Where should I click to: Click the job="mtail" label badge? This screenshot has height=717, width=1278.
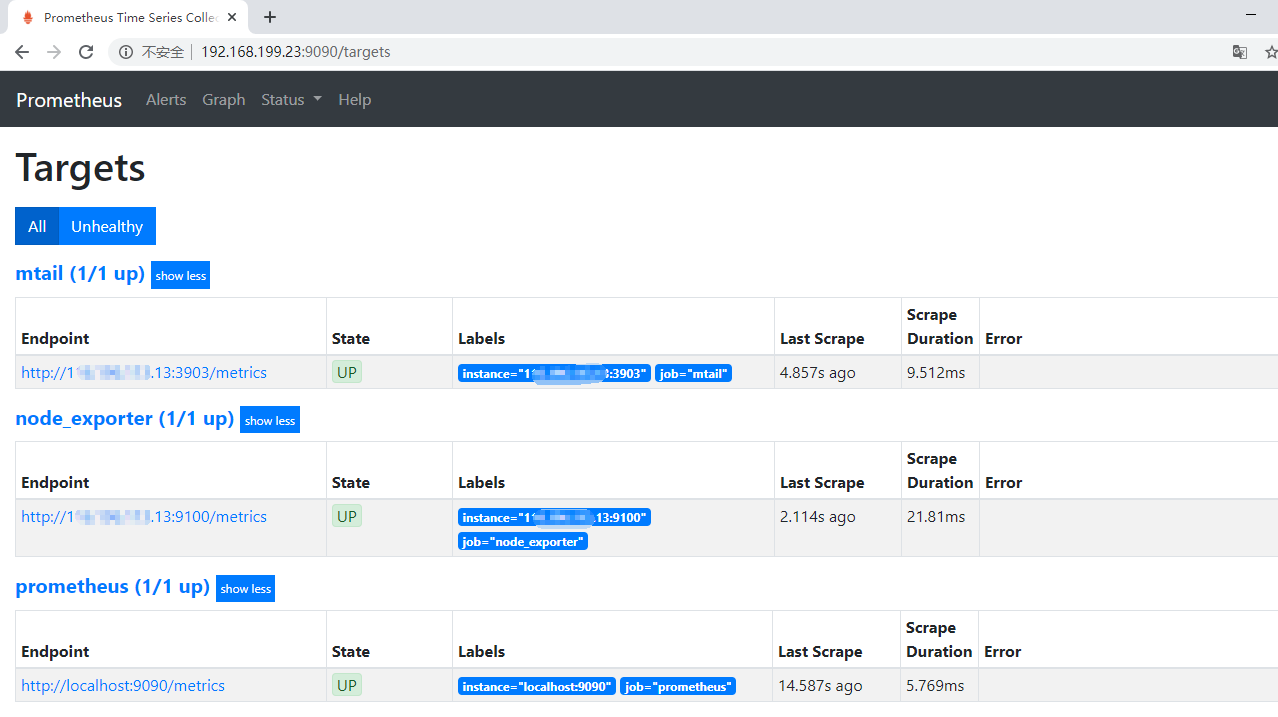coord(694,374)
